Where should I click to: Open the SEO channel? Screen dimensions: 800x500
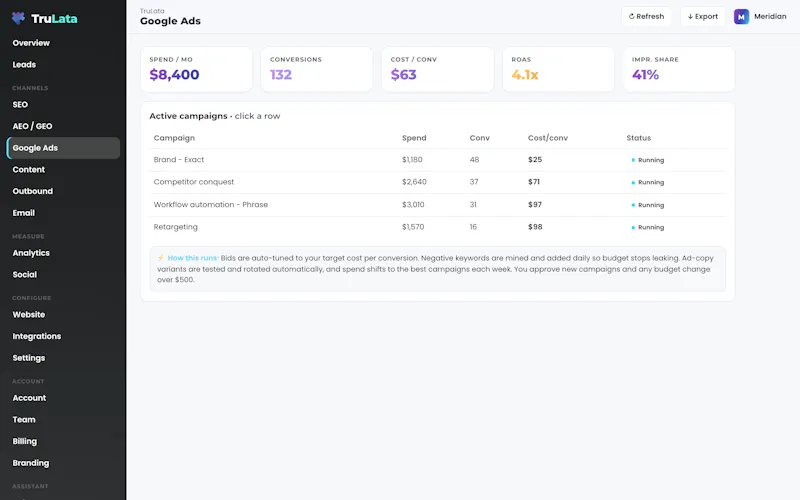(20, 105)
